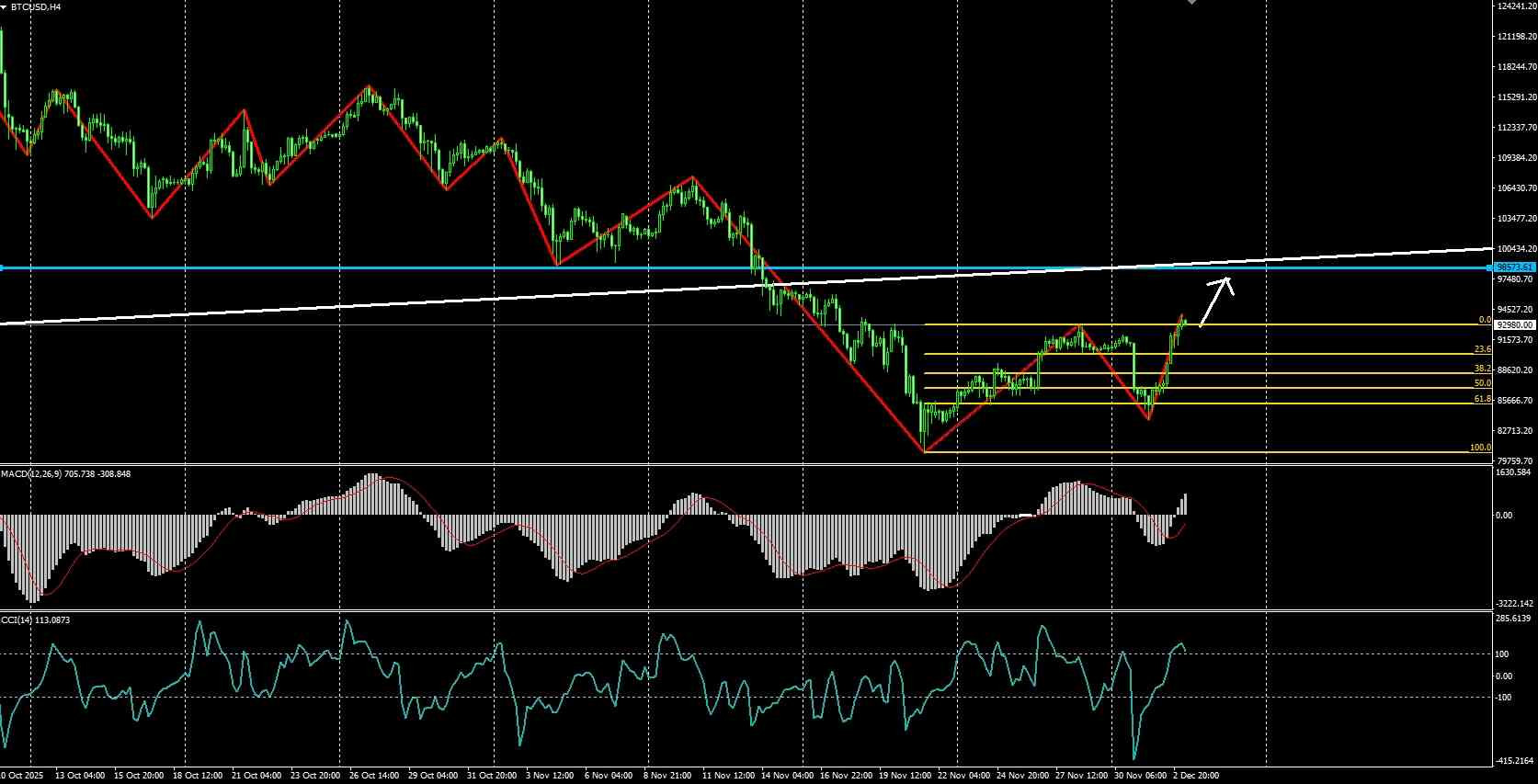Click the 88620.20 price scale value
The width and height of the screenshot is (1538, 784).
coord(1514,370)
